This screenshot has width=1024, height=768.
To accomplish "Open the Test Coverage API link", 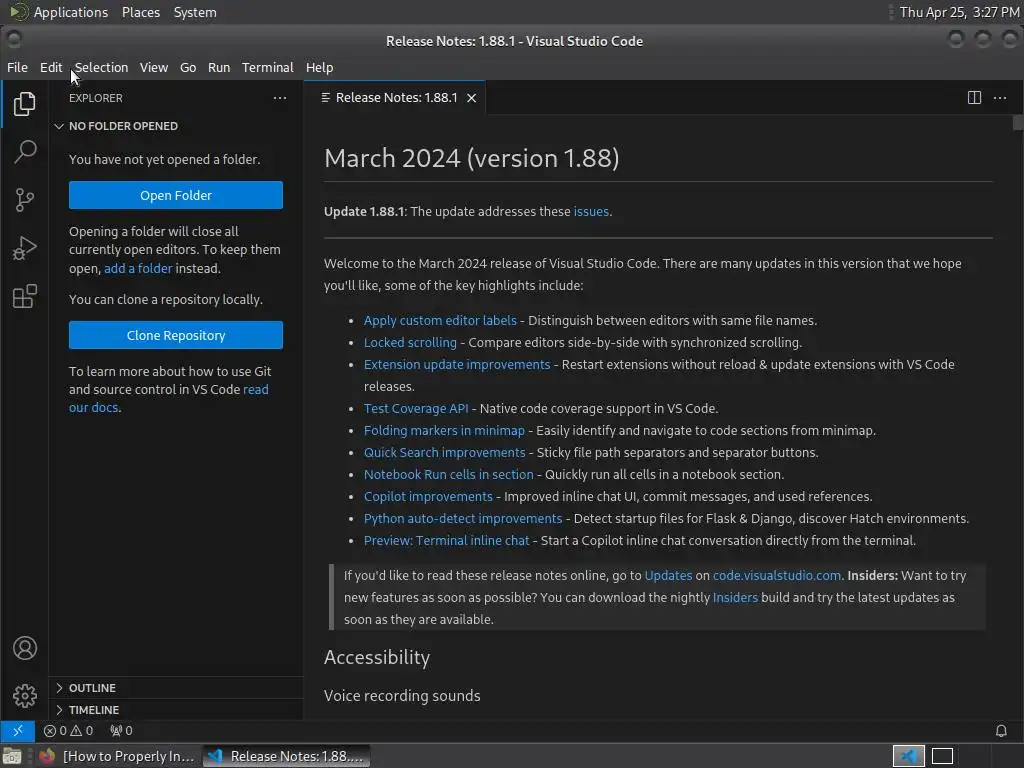I will [416, 409].
